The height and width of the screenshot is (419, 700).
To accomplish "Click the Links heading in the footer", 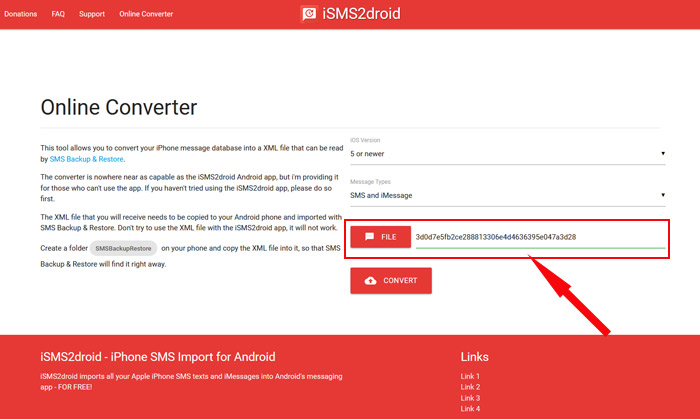I will pyautogui.click(x=475, y=357).
